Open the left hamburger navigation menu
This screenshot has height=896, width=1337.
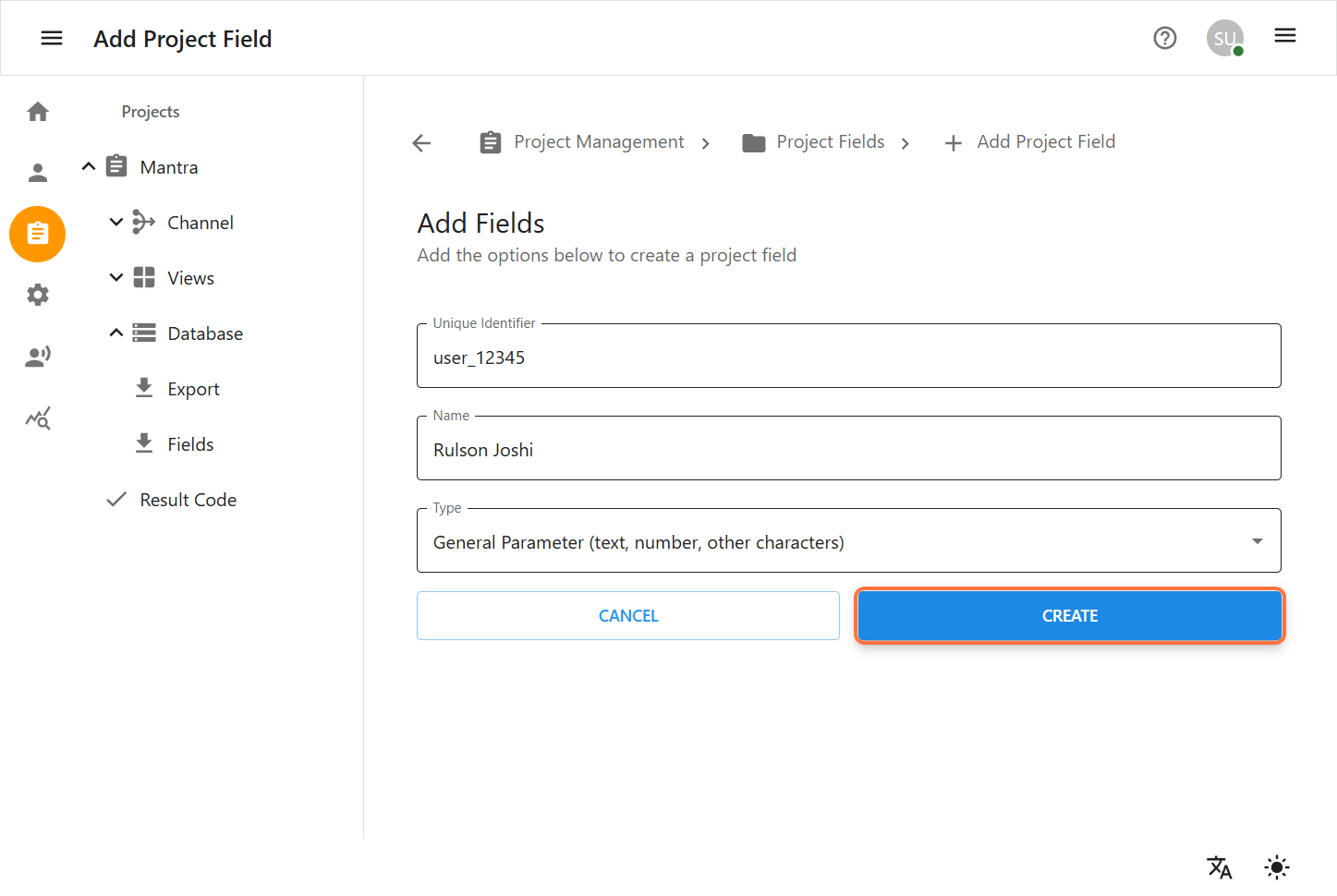(x=52, y=37)
